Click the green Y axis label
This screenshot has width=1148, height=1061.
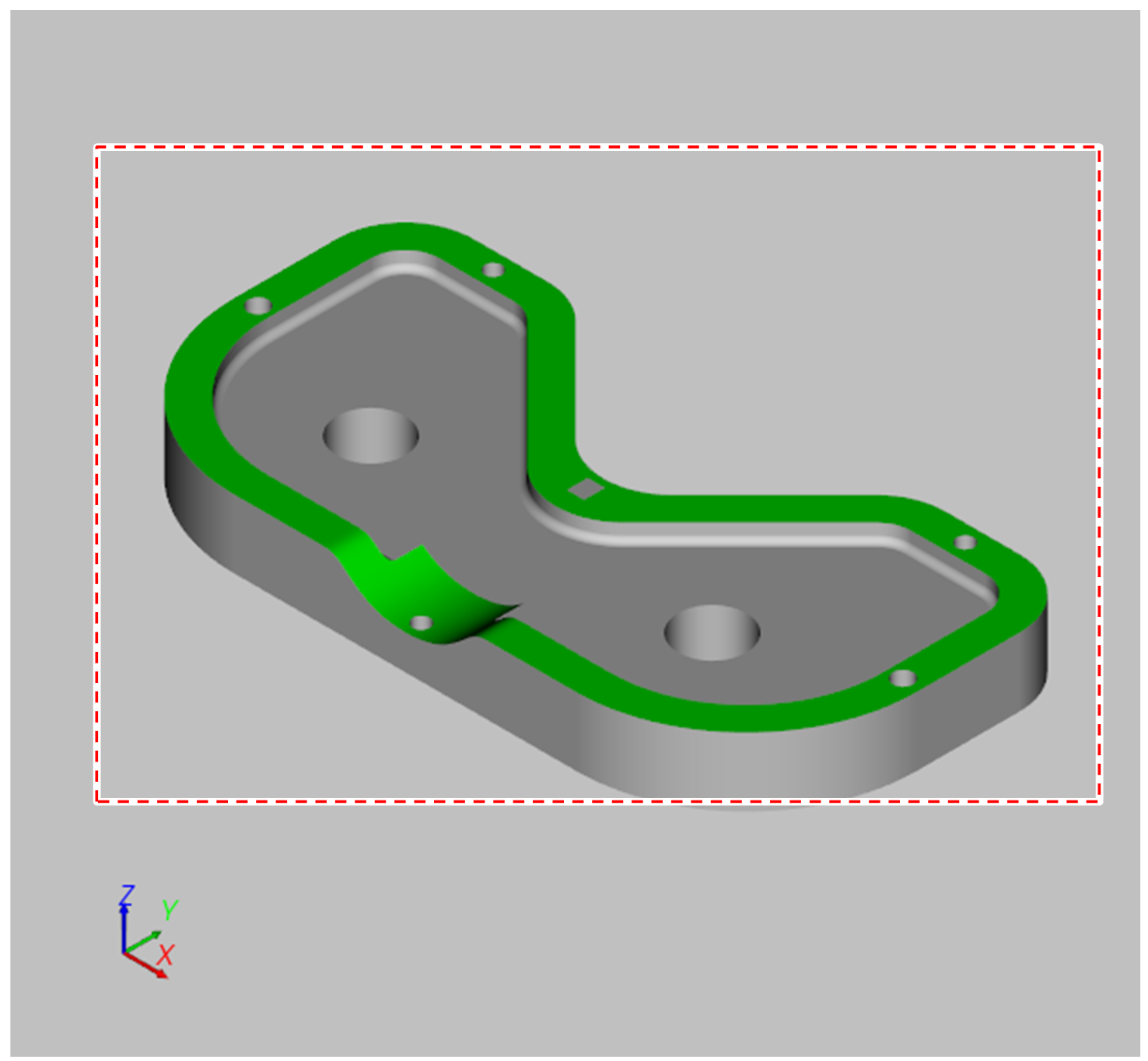tap(170, 909)
